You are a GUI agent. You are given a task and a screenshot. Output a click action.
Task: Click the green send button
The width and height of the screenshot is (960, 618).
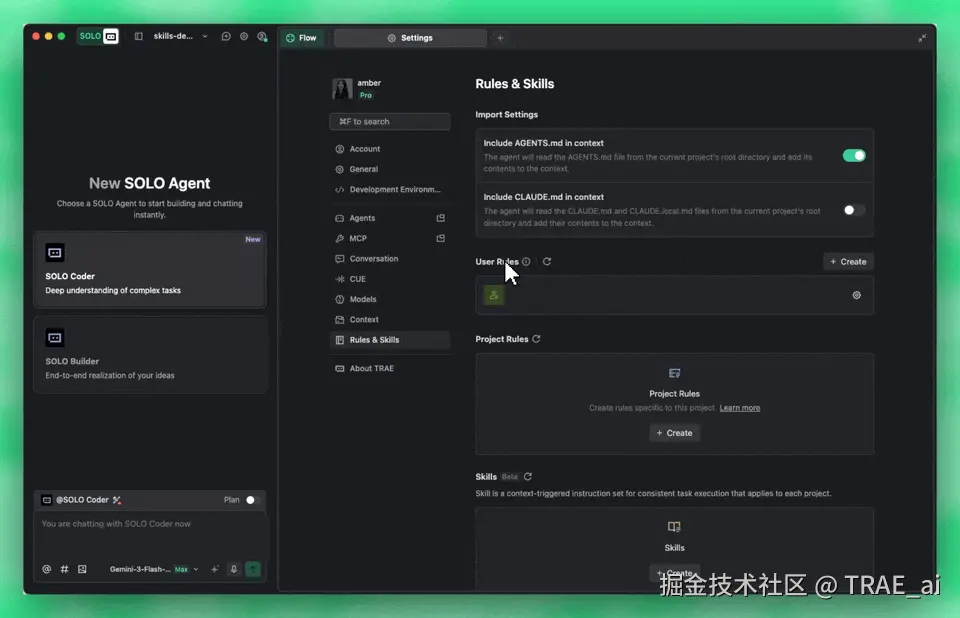point(253,569)
